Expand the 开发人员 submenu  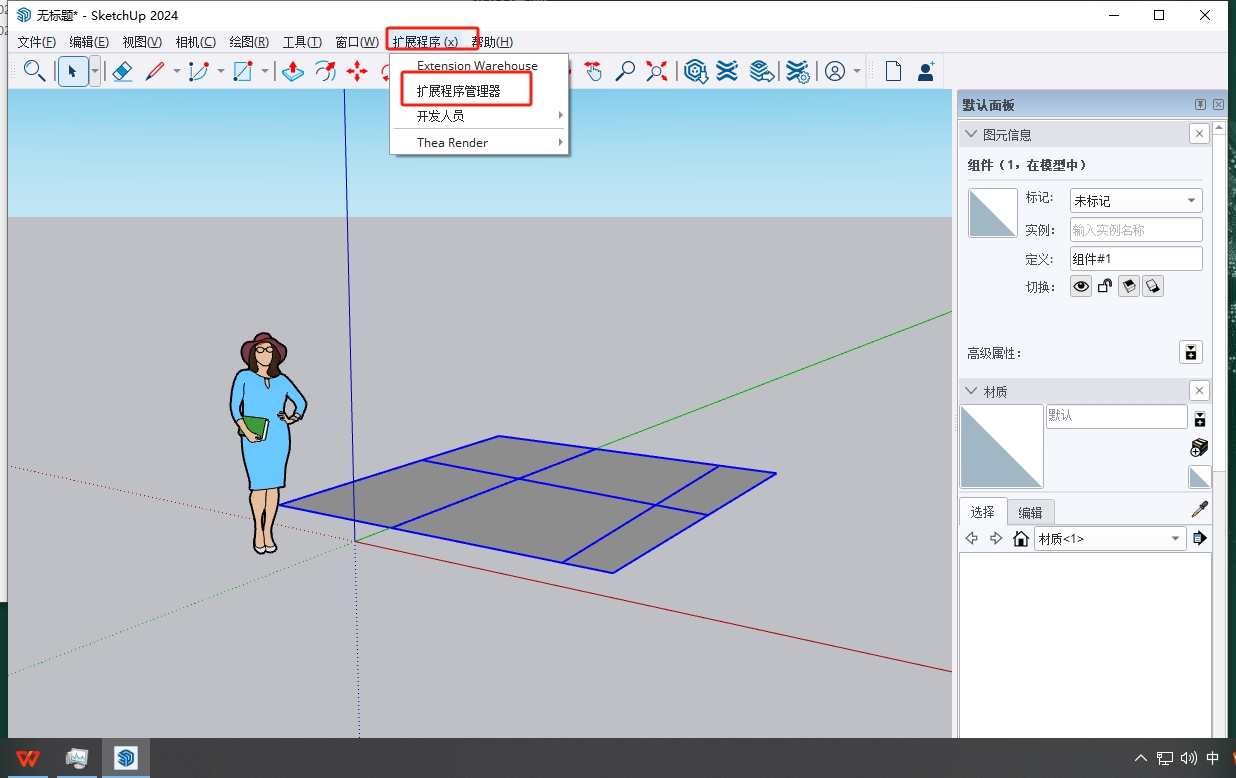(479, 116)
